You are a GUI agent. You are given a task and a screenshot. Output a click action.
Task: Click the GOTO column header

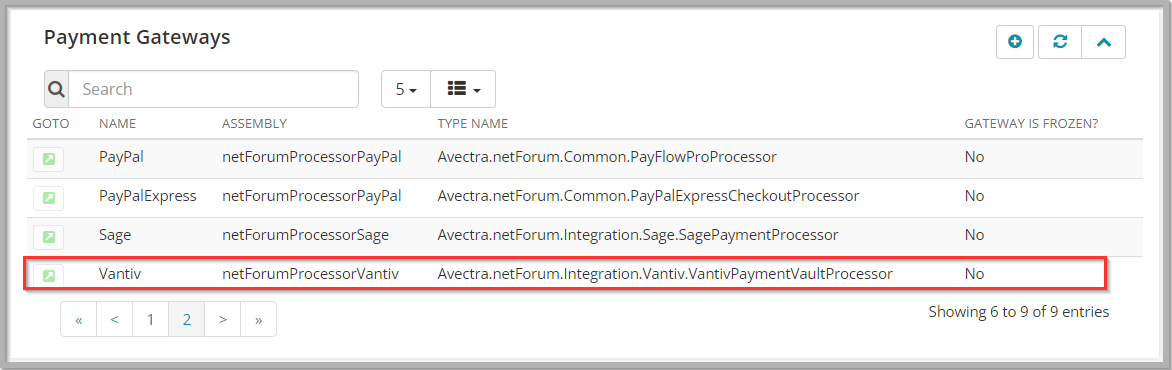point(51,124)
